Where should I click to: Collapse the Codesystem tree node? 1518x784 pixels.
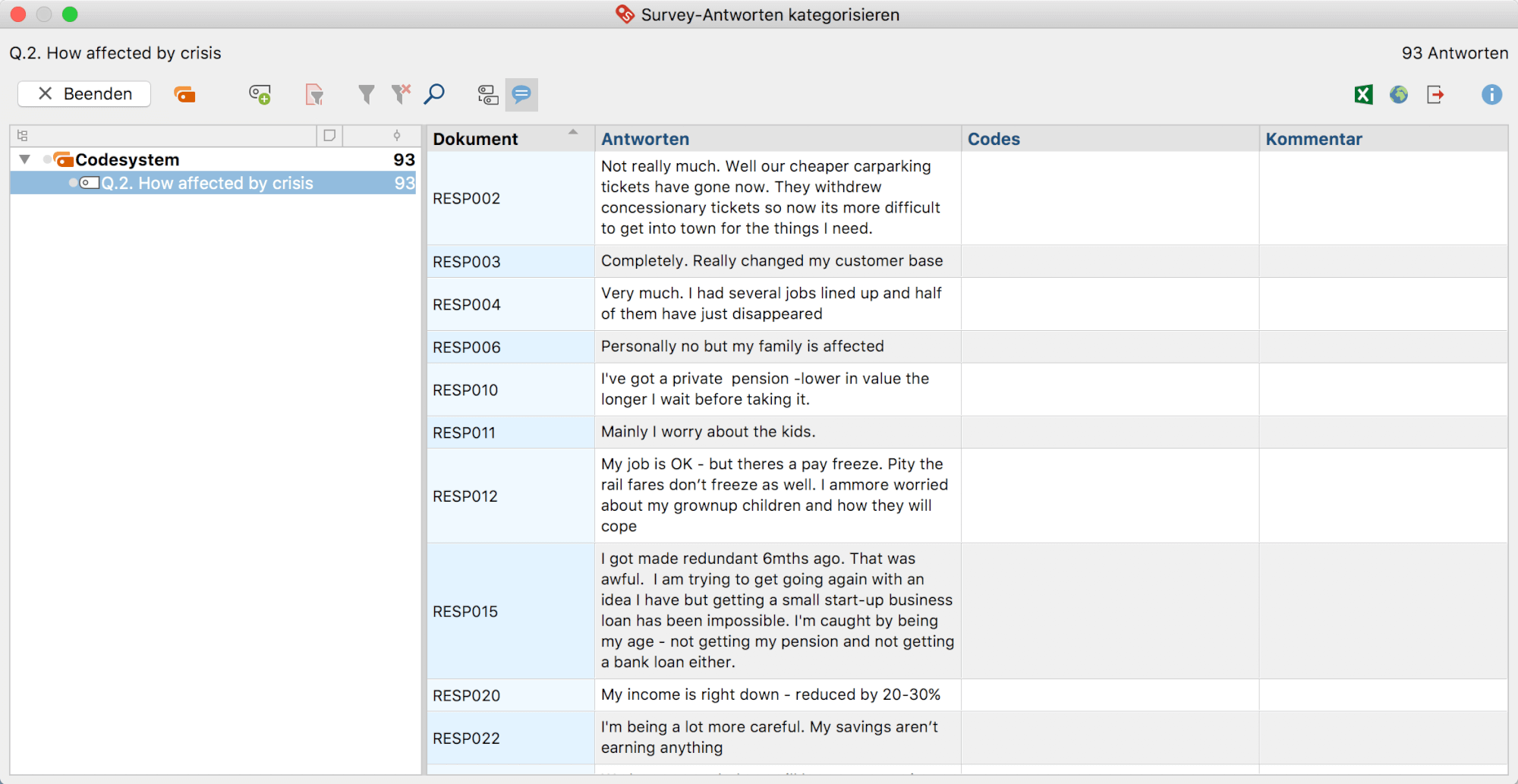25,159
